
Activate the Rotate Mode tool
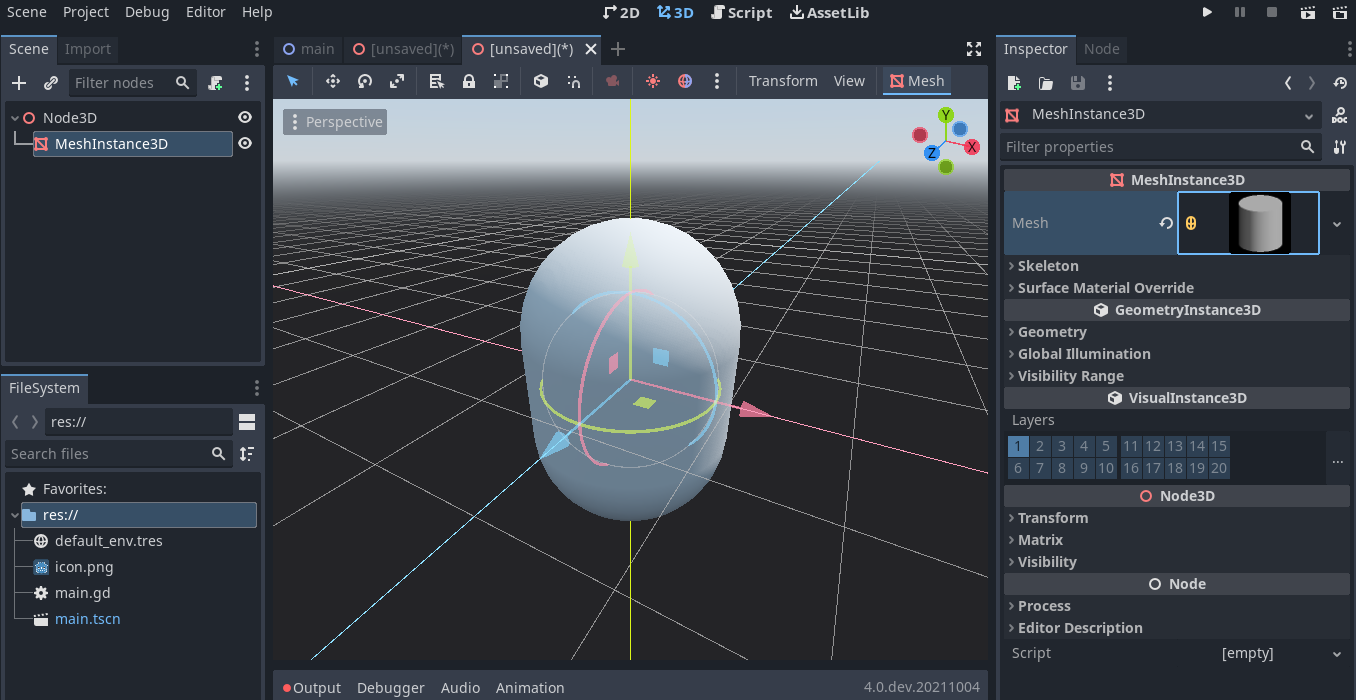(364, 81)
